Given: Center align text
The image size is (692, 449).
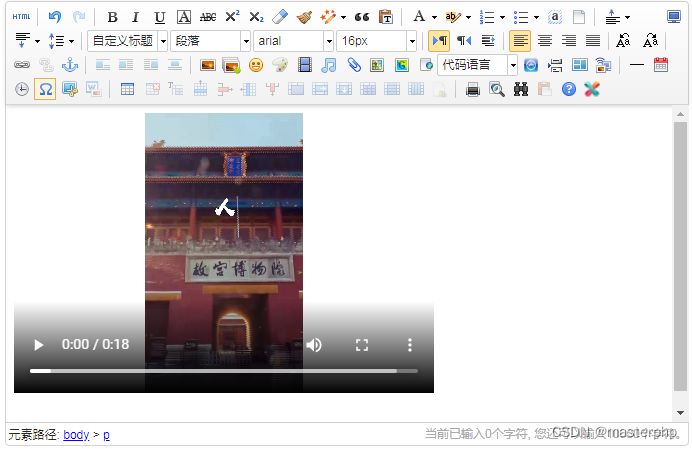Looking at the screenshot, I should [x=545, y=41].
